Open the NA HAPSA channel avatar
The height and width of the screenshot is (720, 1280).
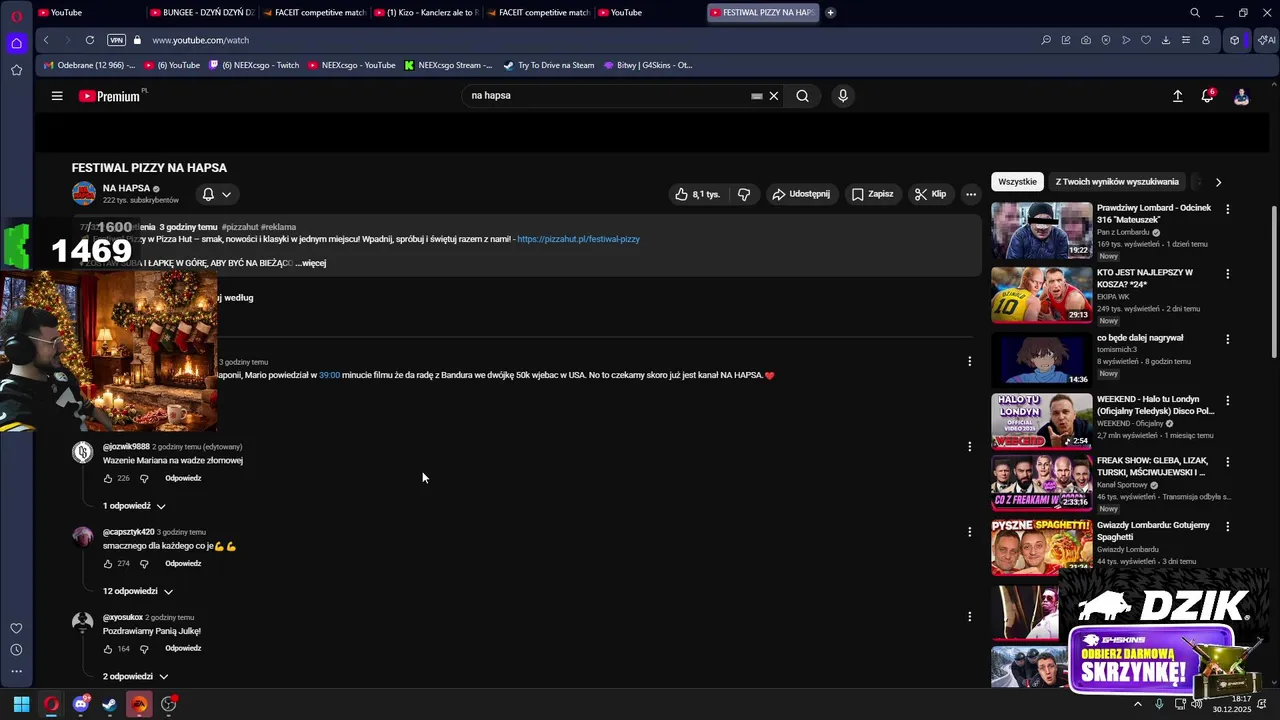(84, 194)
